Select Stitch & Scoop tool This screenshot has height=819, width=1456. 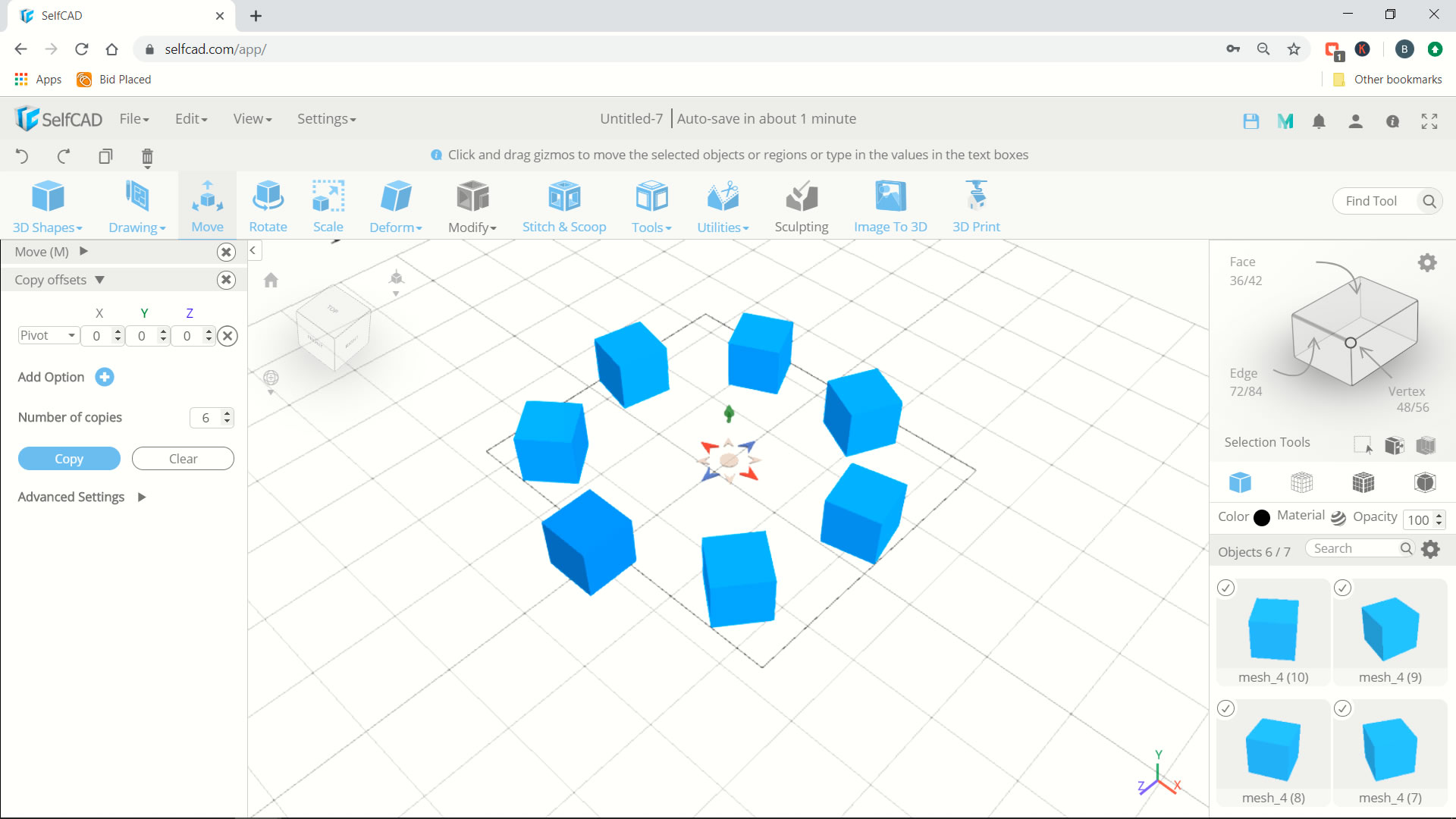564,206
